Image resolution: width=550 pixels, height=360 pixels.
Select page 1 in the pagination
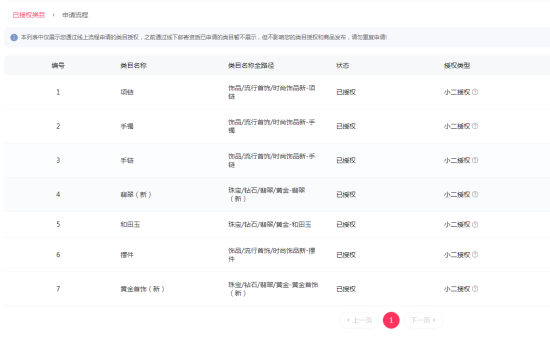coord(391,320)
